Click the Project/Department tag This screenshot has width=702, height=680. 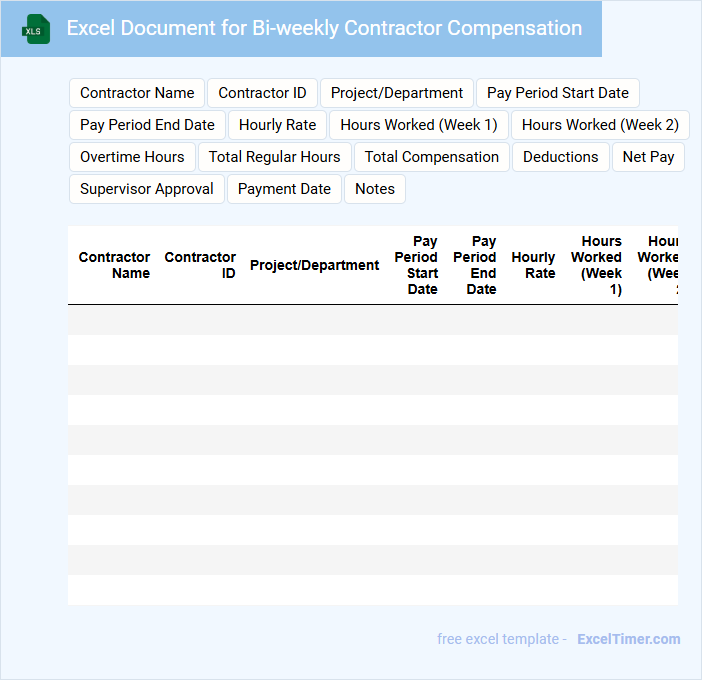397,93
